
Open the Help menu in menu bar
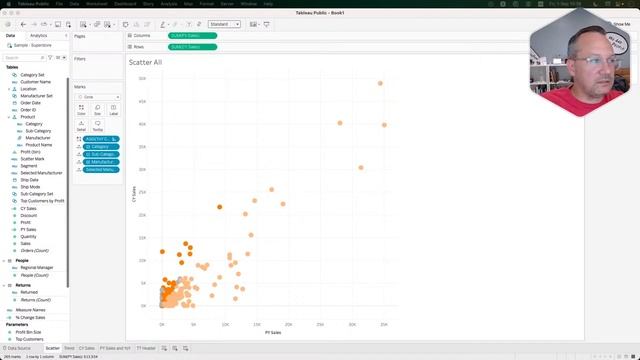click(268, 4)
